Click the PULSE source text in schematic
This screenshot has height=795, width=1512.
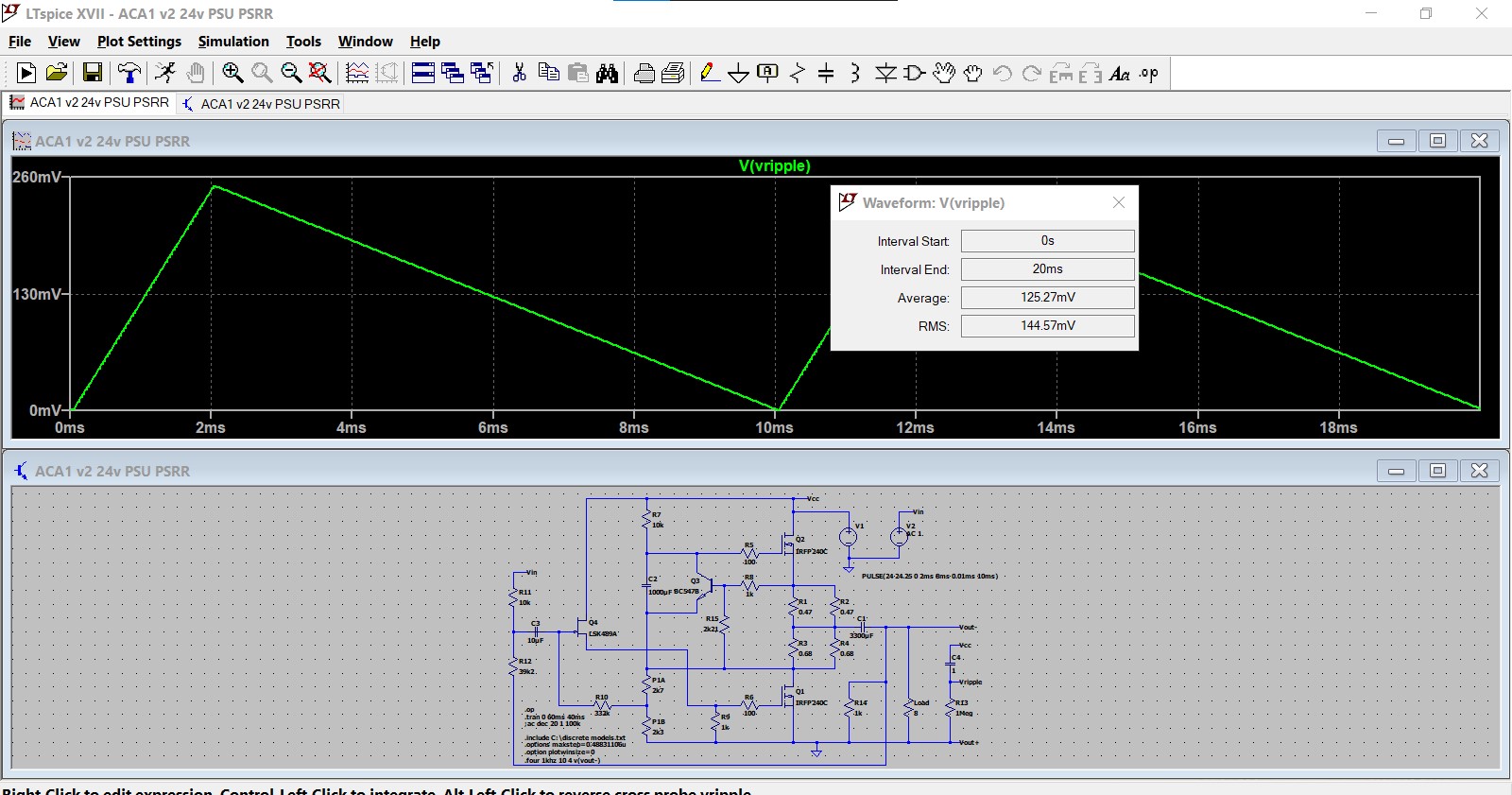tap(930, 576)
